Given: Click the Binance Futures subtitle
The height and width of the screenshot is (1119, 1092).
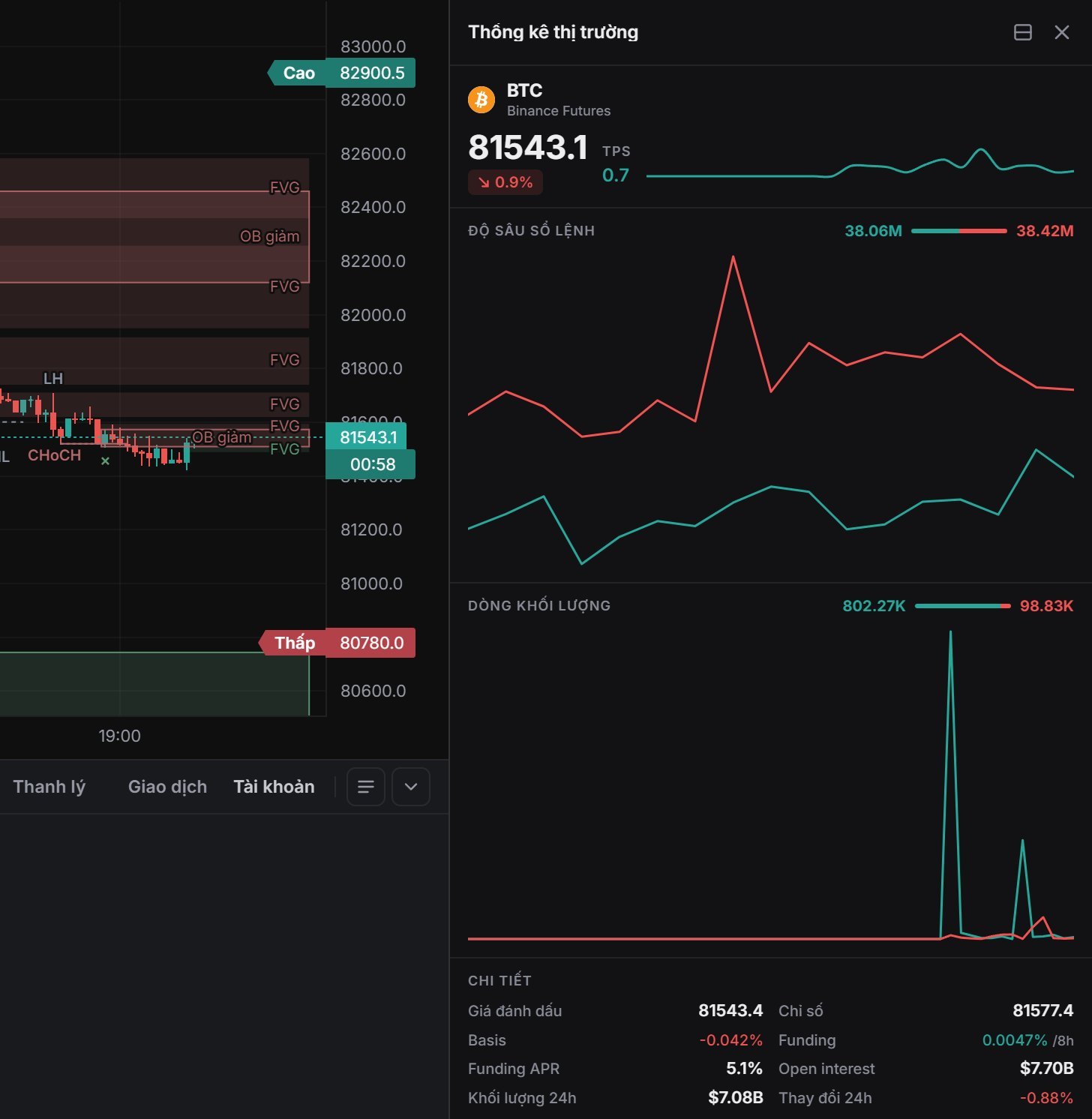Looking at the screenshot, I should point(559,111).
